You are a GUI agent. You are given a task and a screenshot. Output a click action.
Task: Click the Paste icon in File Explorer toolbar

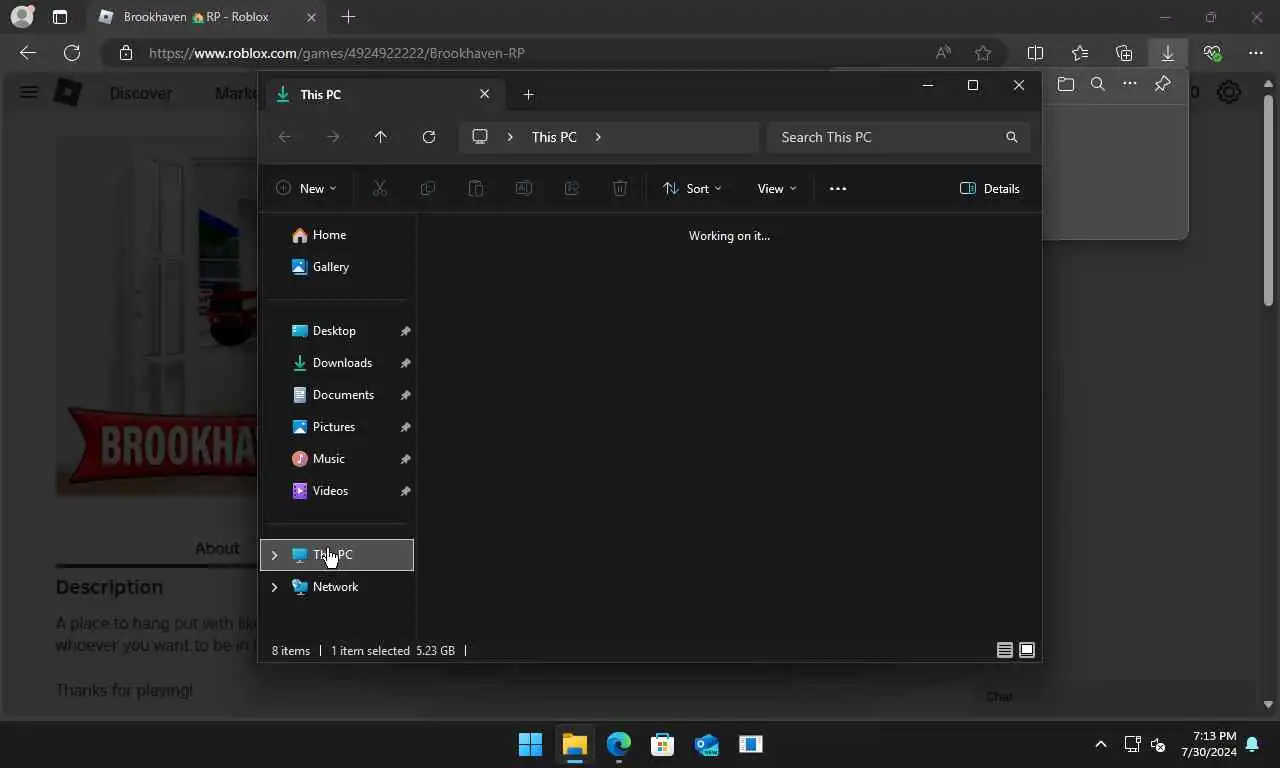[x=476, y=188]
